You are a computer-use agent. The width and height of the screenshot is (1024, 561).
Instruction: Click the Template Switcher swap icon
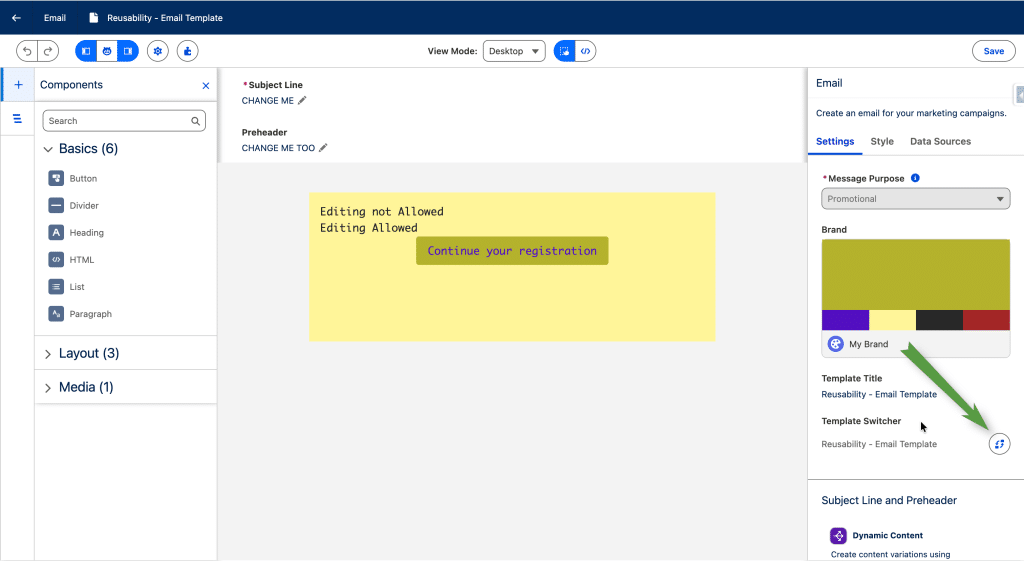999,444
